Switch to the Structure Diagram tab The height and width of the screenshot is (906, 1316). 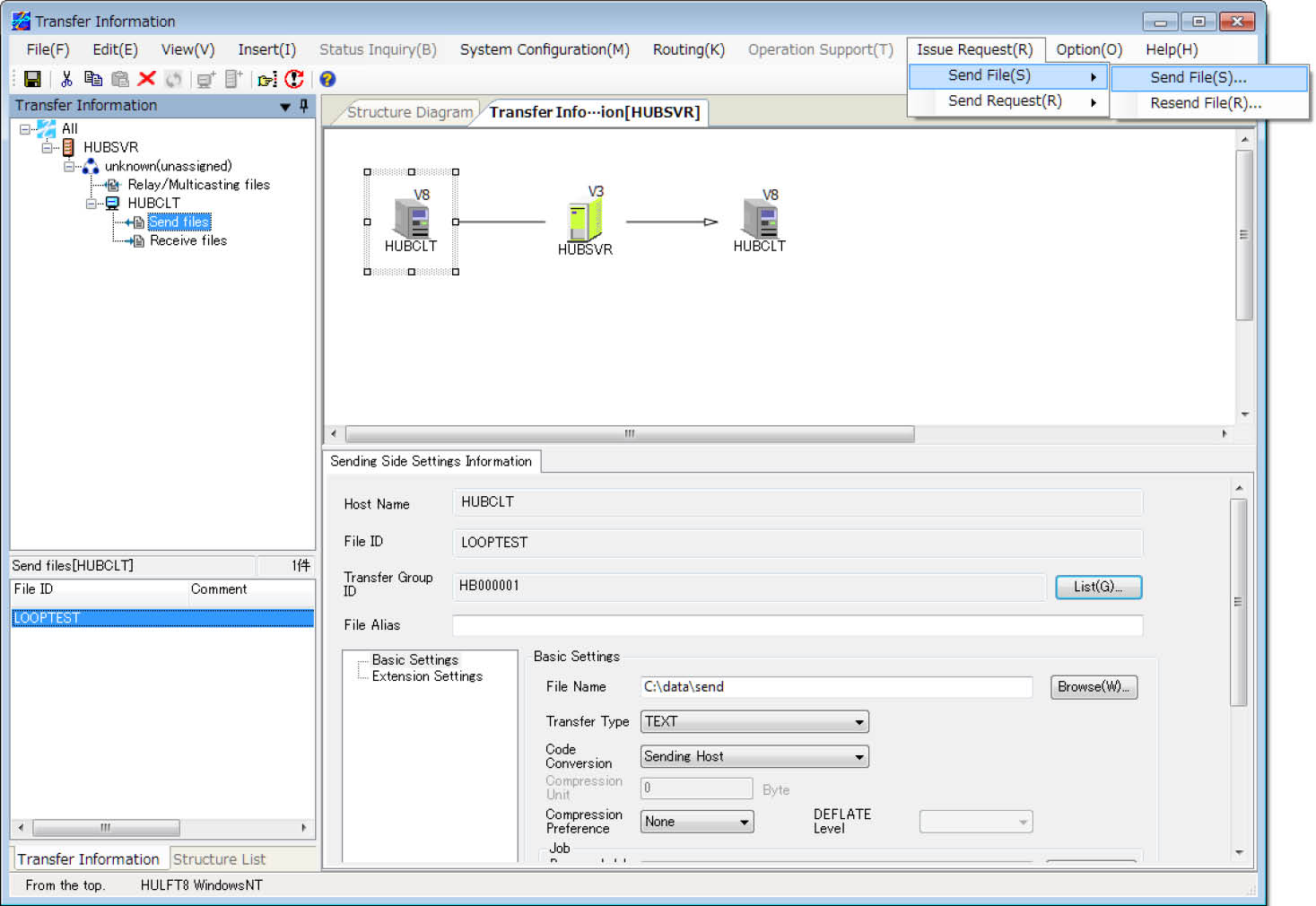(x=409, y=112)
